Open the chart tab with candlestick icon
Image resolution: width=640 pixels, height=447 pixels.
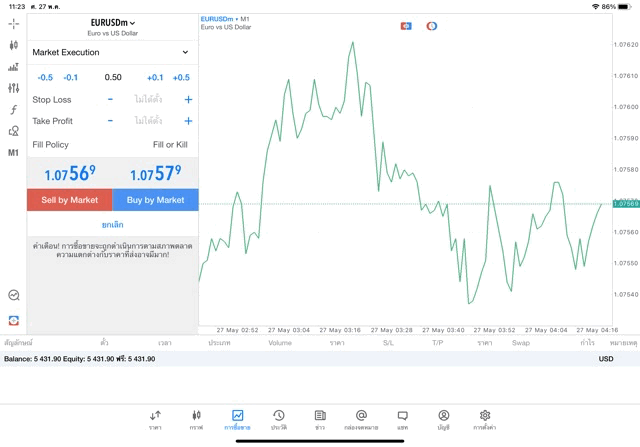pos(196,420)
